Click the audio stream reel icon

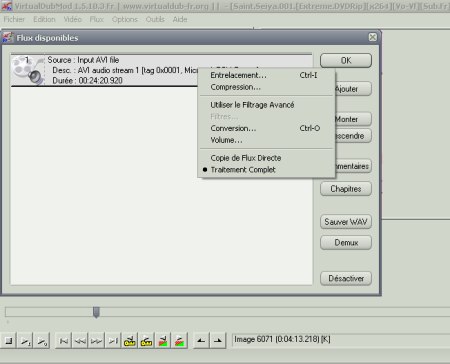coord(28,70)
